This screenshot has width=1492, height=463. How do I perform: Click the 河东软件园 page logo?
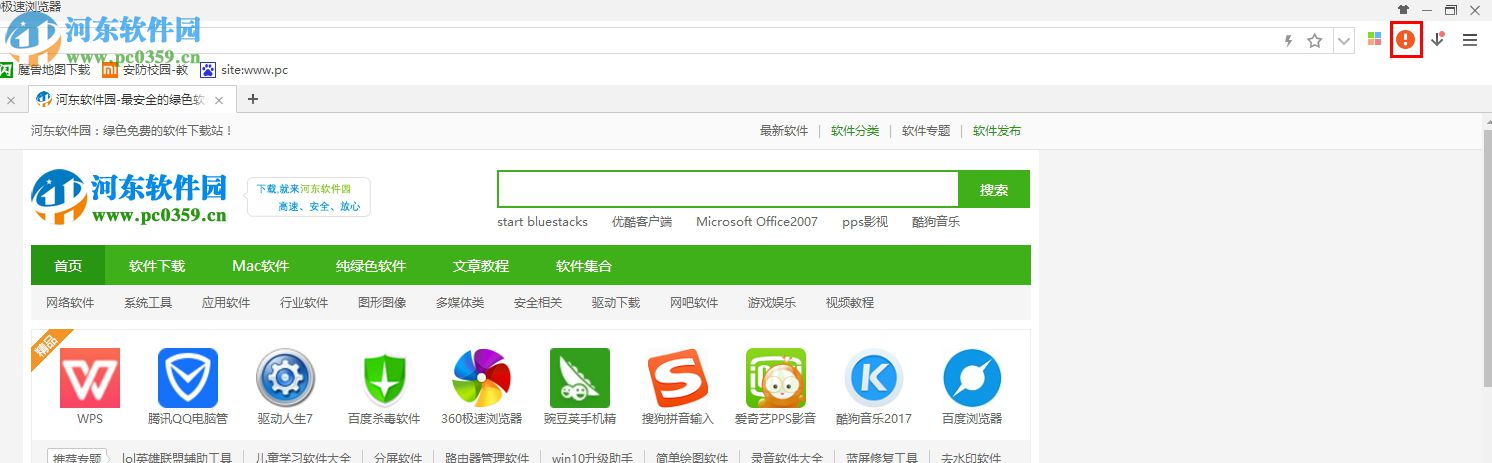pyautogui.click(x=130, y=196)
